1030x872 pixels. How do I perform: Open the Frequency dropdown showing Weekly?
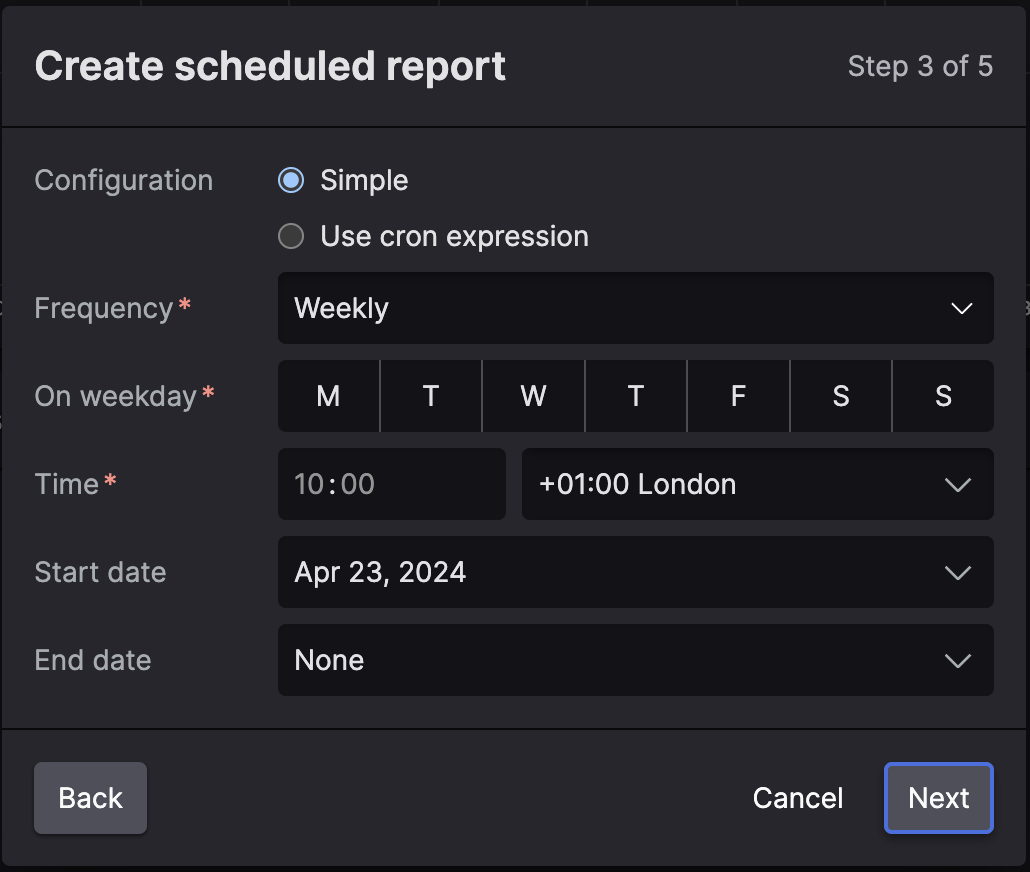click(620, 308)
